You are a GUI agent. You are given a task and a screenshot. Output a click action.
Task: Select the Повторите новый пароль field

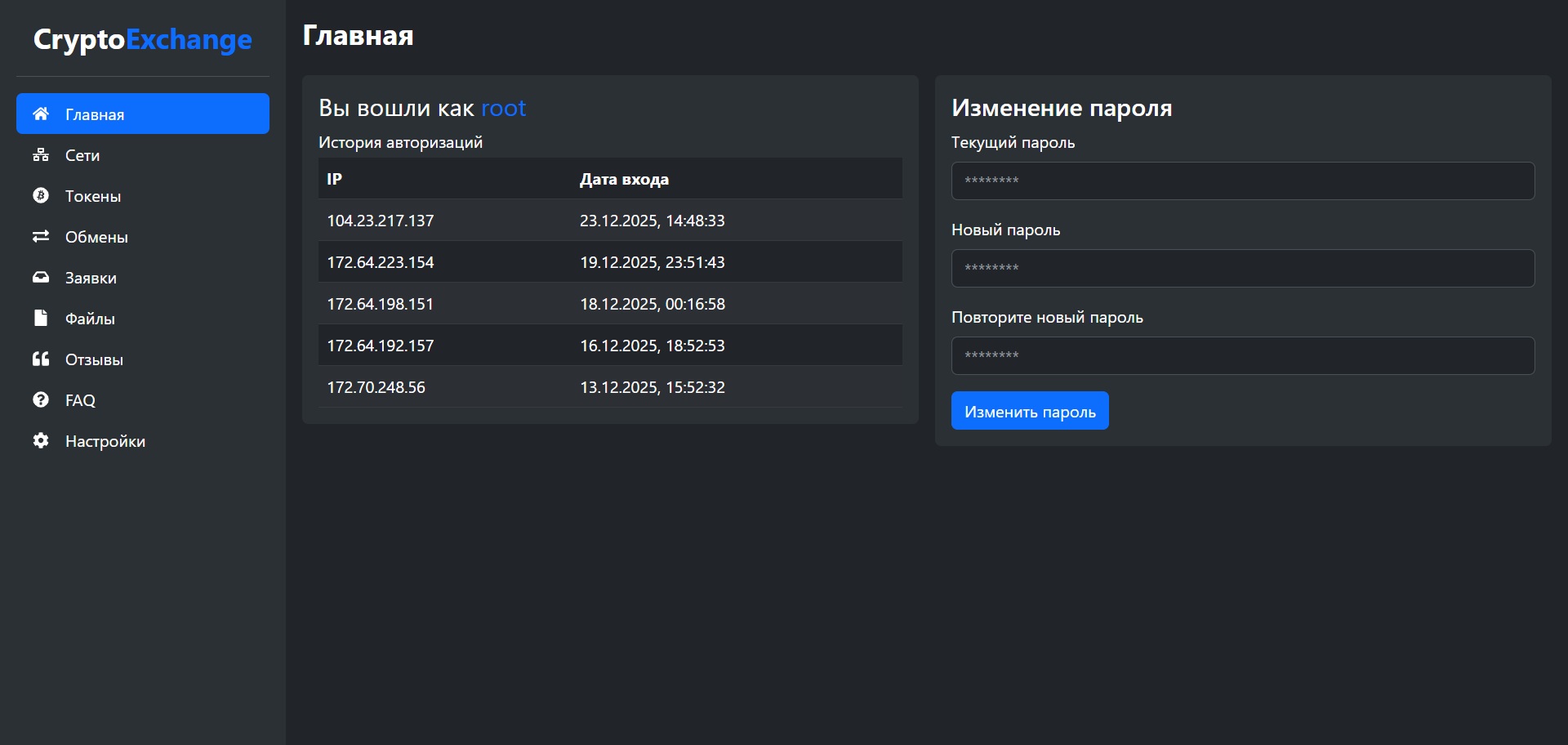coord(1242,355)
